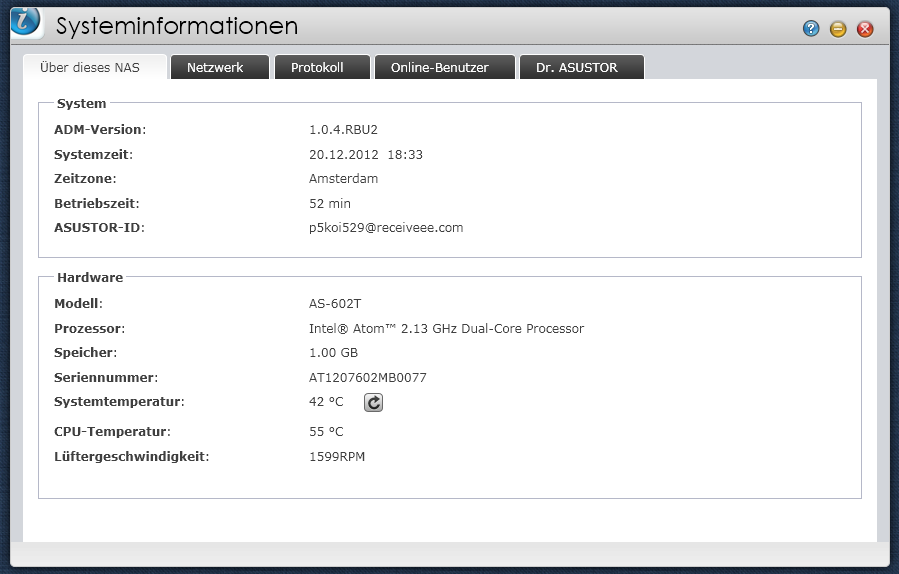Refresh the system temperature reading
The image size is (899, 574).
(x=373, y=403)
